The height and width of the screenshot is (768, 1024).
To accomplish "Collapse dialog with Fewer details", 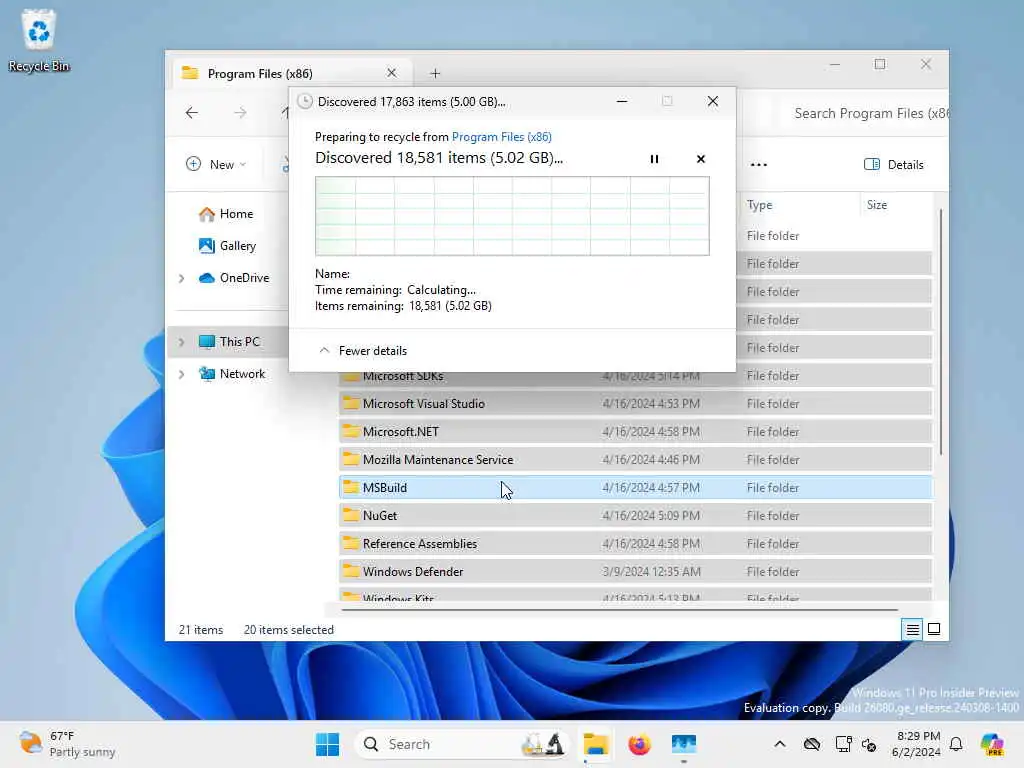I will (x=362, y=351).
